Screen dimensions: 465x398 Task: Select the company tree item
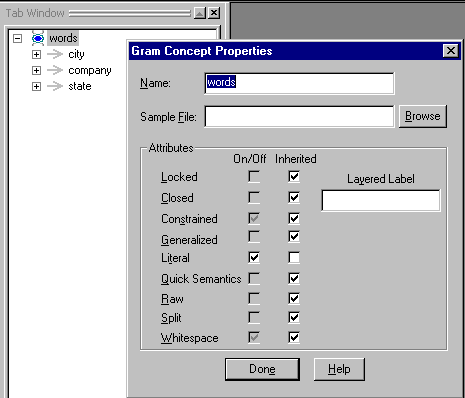(90, 70)
